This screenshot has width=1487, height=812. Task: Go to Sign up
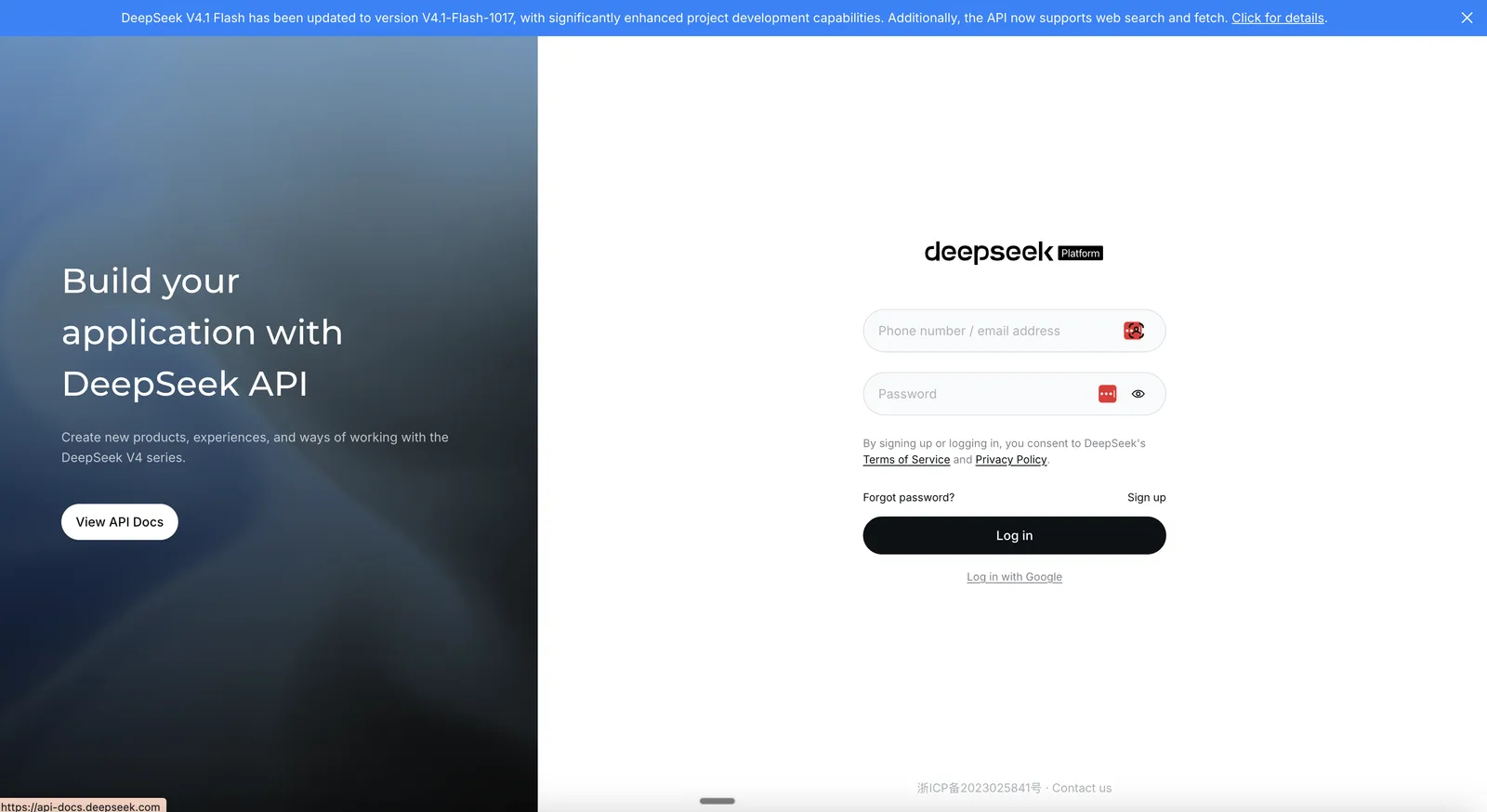click(1147, 498)
